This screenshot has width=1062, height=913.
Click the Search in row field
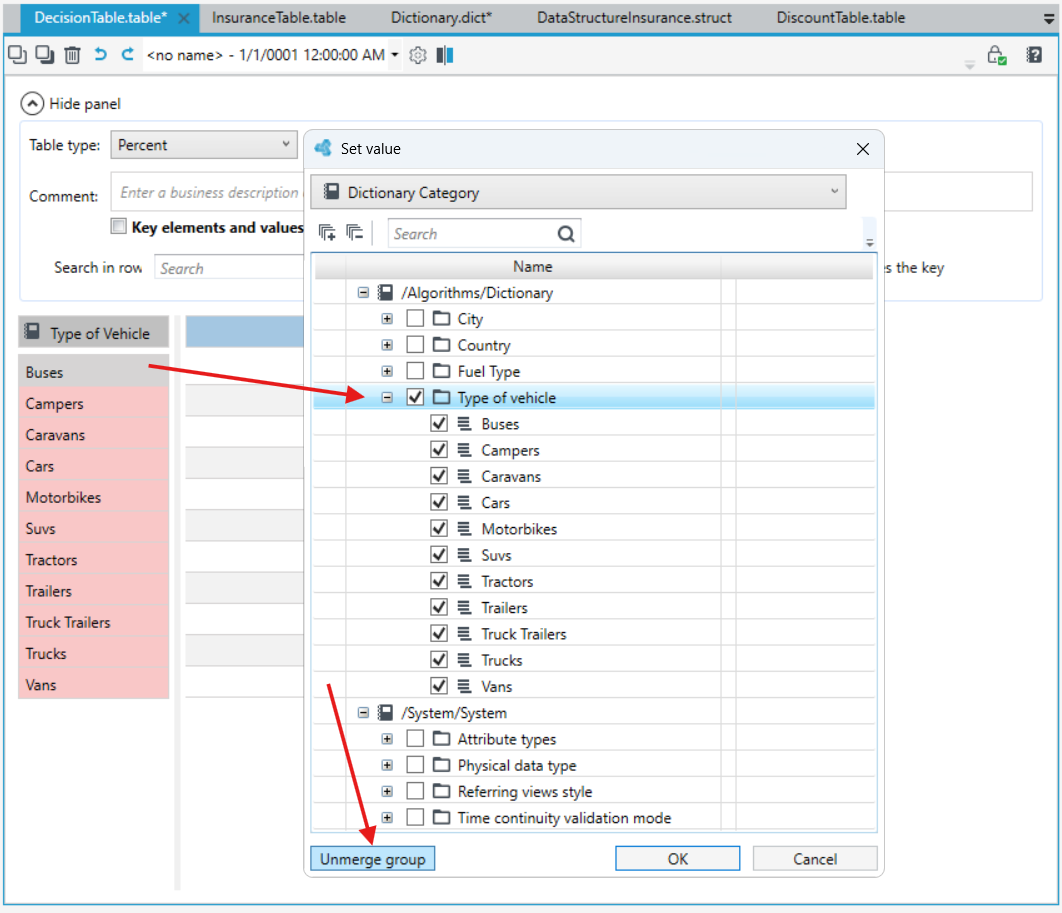(229, 268)
